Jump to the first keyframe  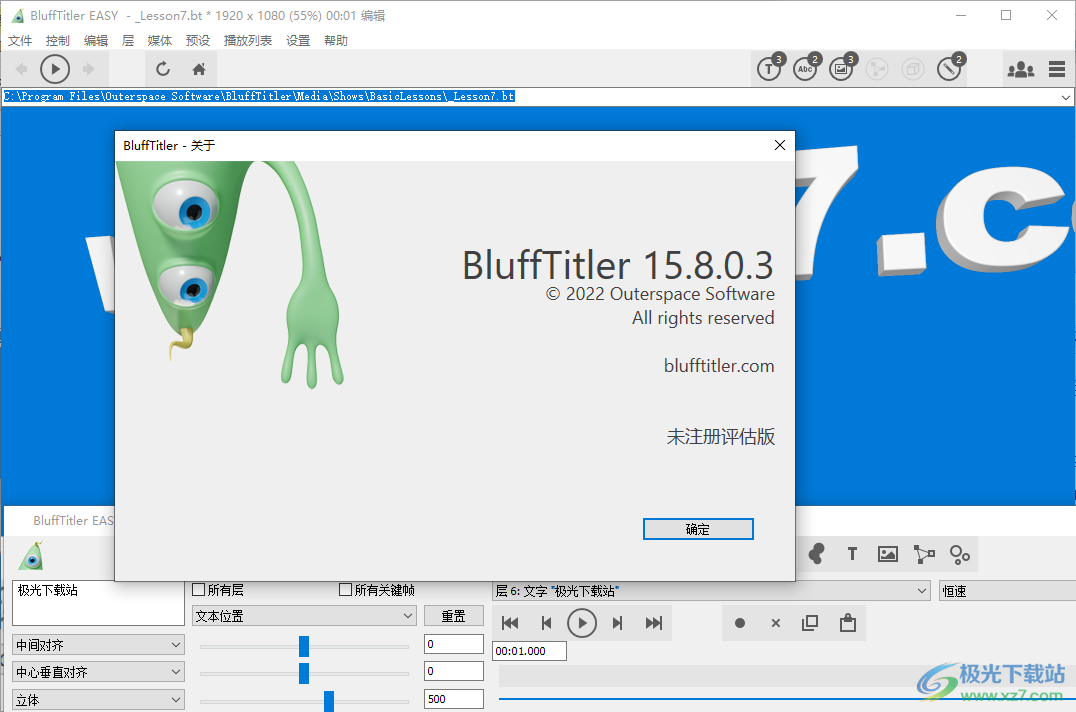pyautogui.click(x=510, y=623)
